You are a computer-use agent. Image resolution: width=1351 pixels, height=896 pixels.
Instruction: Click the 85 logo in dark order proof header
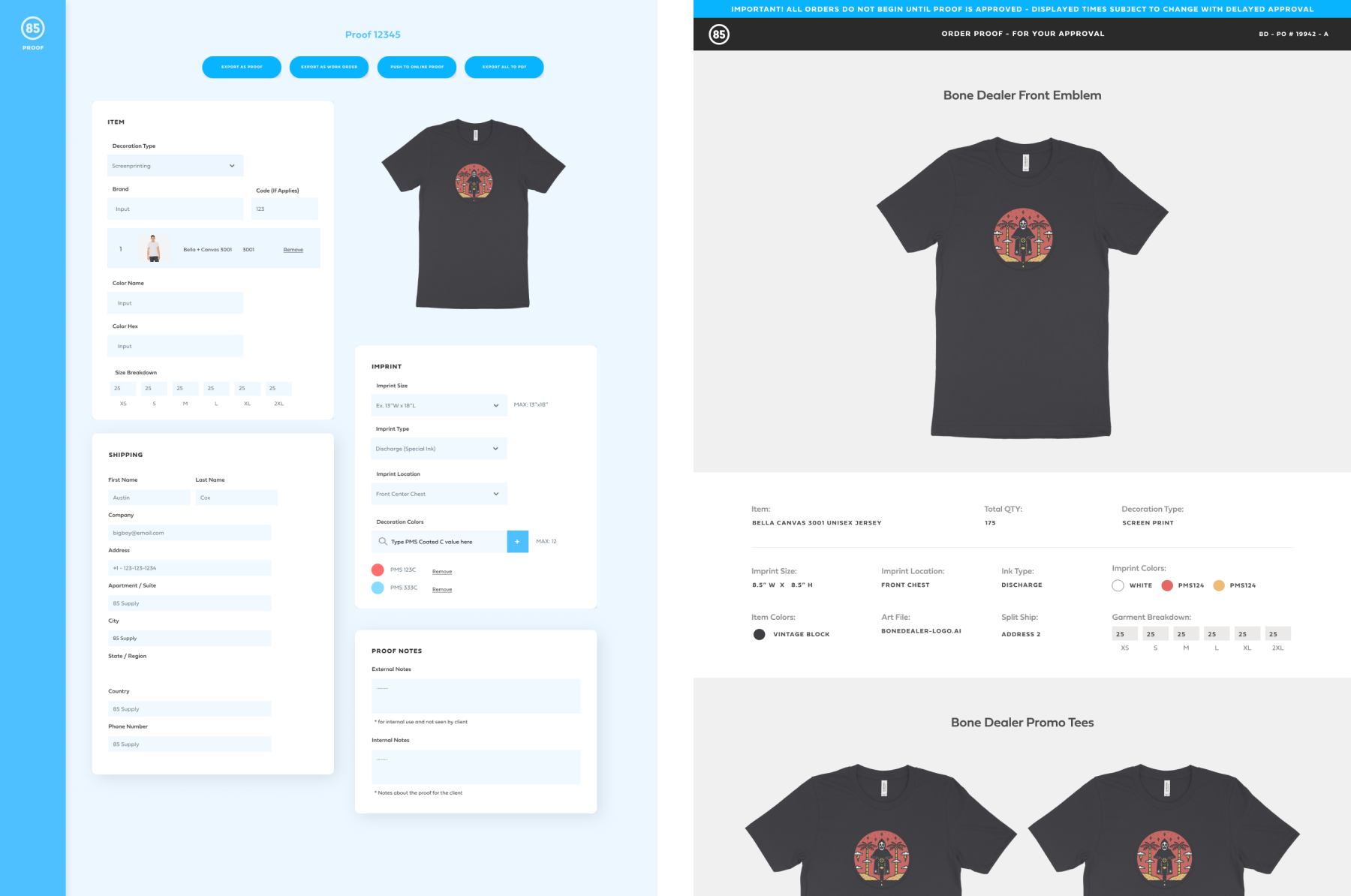point(718,35)
